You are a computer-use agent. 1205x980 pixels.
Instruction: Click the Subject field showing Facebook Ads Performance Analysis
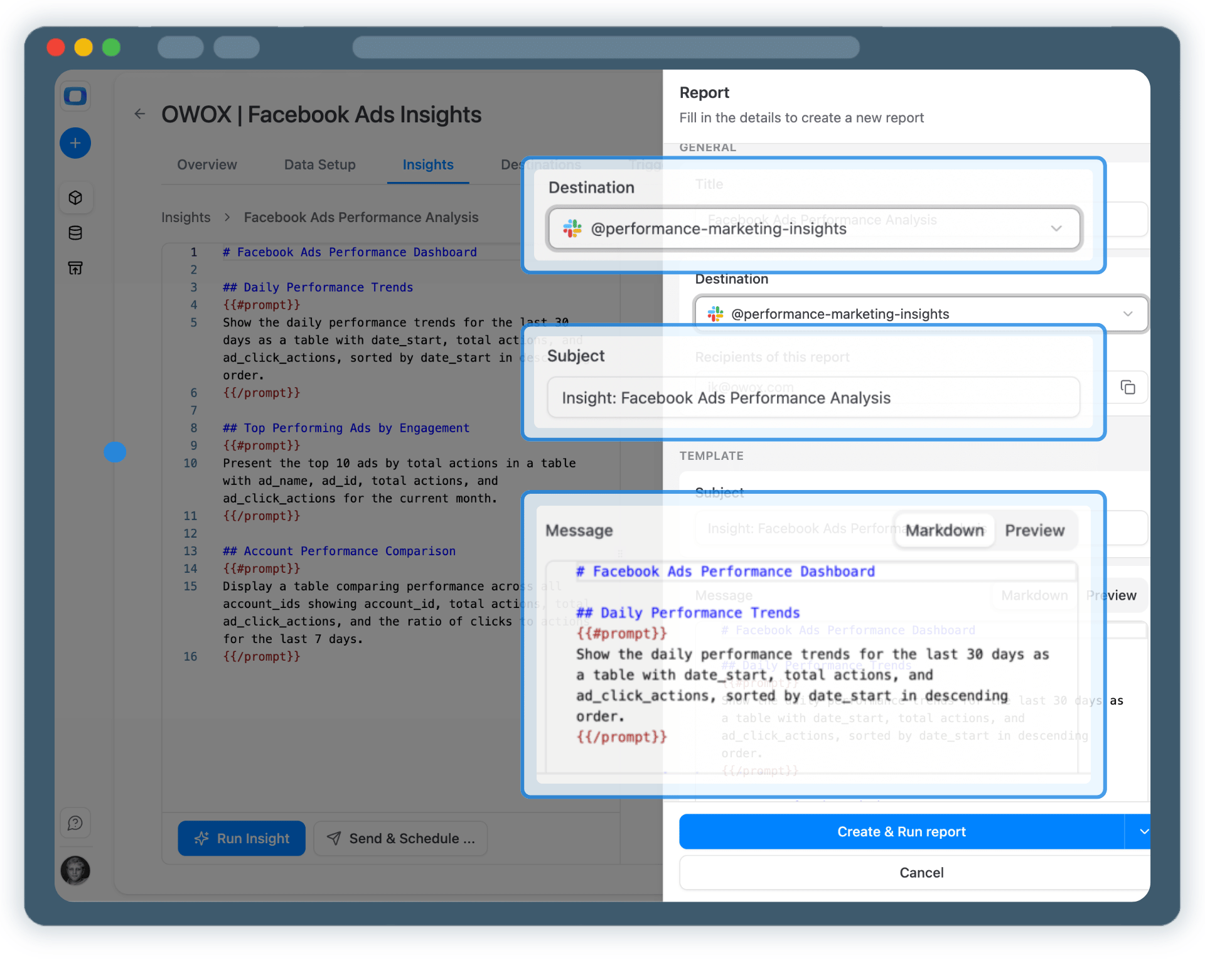coord(813,397)
